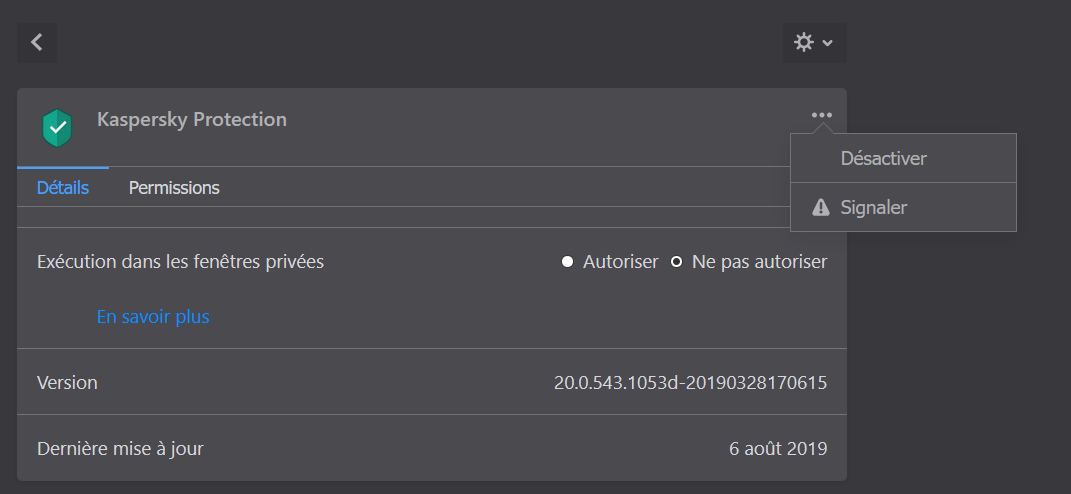Switch to the Détails tab

[63, 187]
